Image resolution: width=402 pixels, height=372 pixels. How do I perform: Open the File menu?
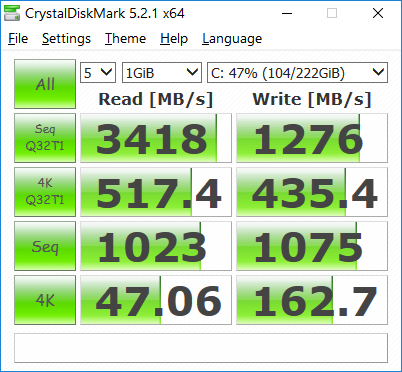[18, 39]
